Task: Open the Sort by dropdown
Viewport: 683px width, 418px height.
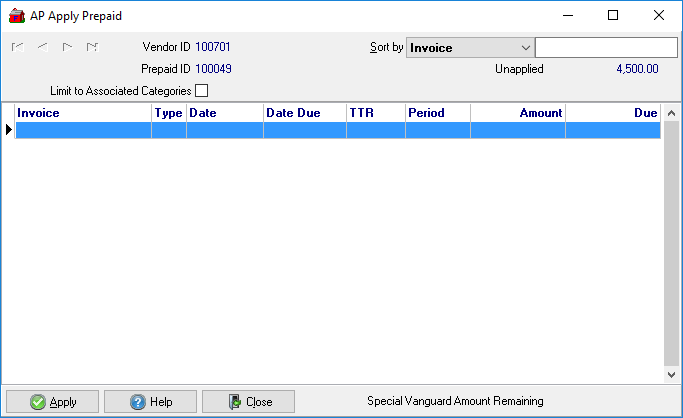Action: pos(526,48)
